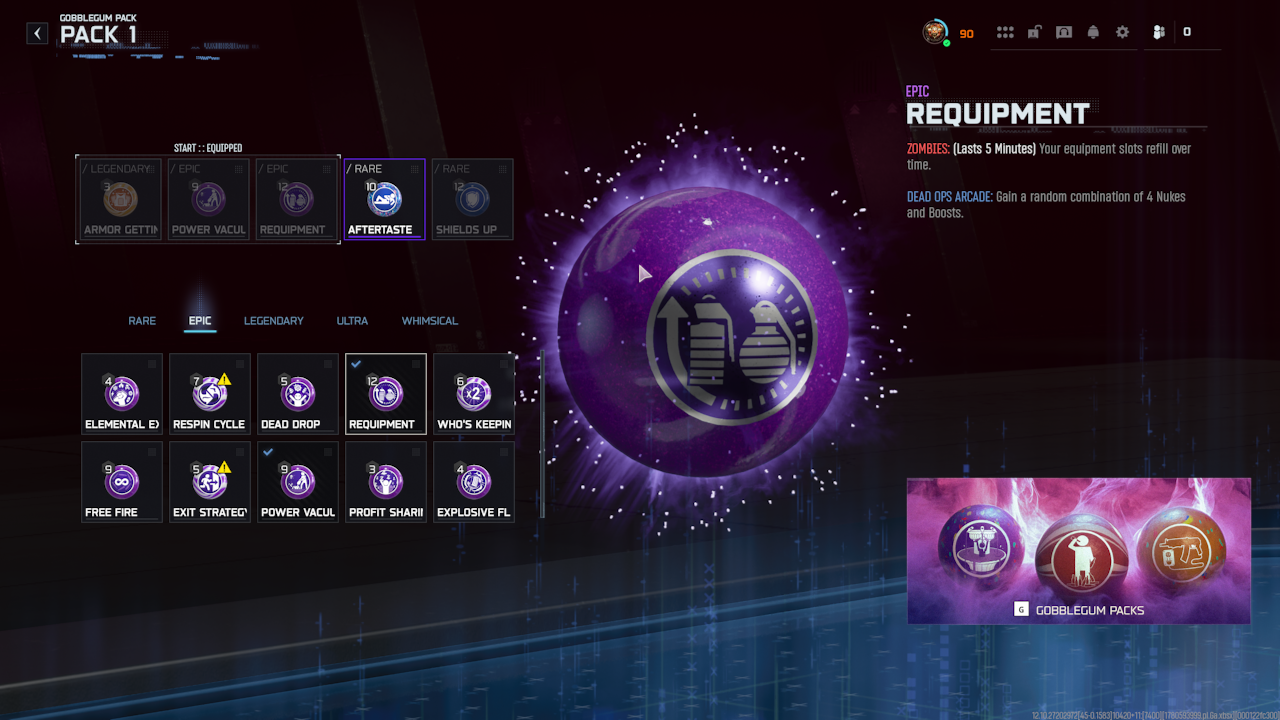
Task: Click the player level number 90
Action: click(966, 33)
